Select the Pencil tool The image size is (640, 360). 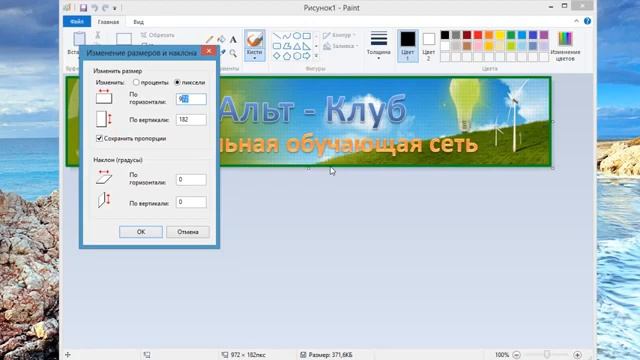click(x=209, y=40)
